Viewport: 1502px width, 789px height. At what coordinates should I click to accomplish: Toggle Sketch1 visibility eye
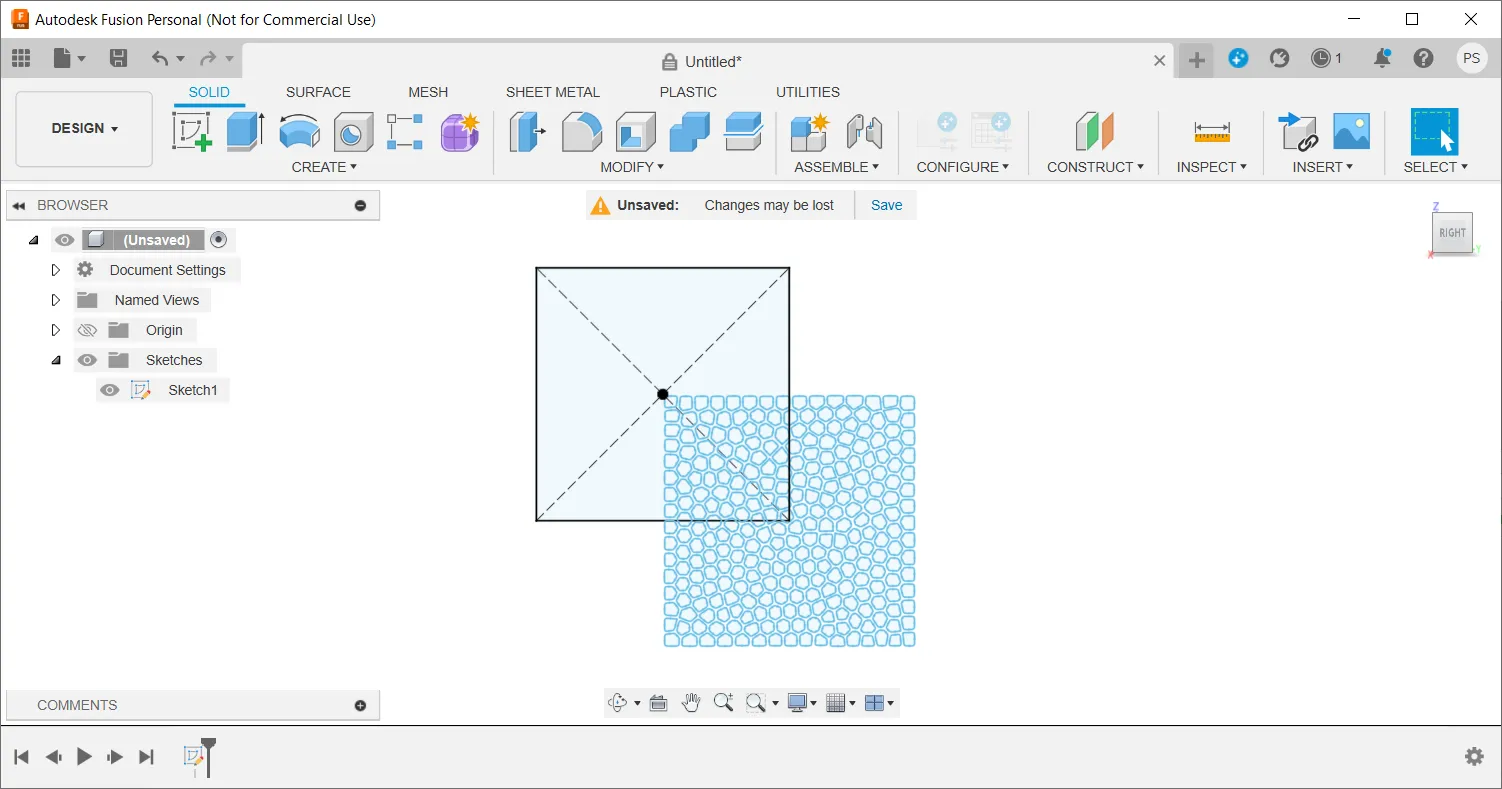(x=110, y=390)
